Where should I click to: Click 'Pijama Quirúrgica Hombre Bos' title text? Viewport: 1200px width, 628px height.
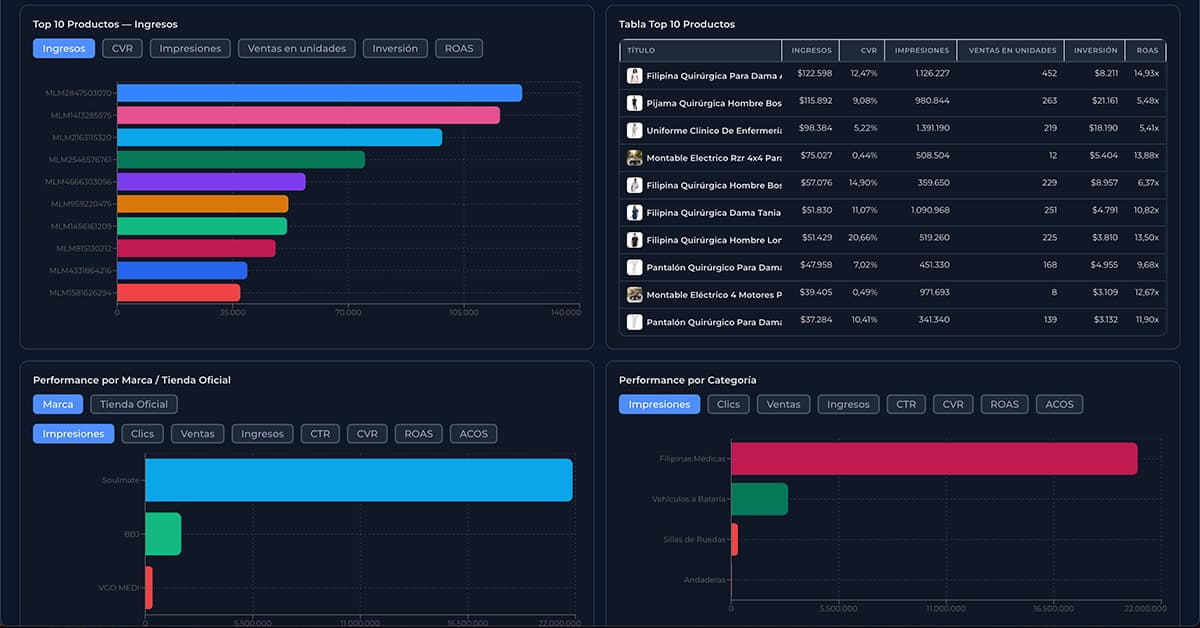(x=714, y=103)
